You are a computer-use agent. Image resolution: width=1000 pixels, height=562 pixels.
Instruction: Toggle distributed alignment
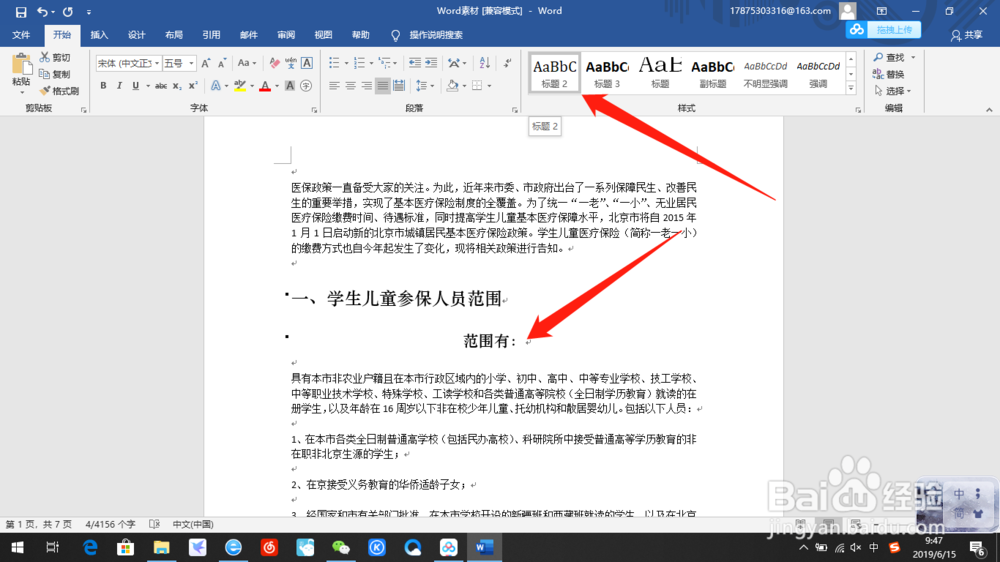click(399, 85)
